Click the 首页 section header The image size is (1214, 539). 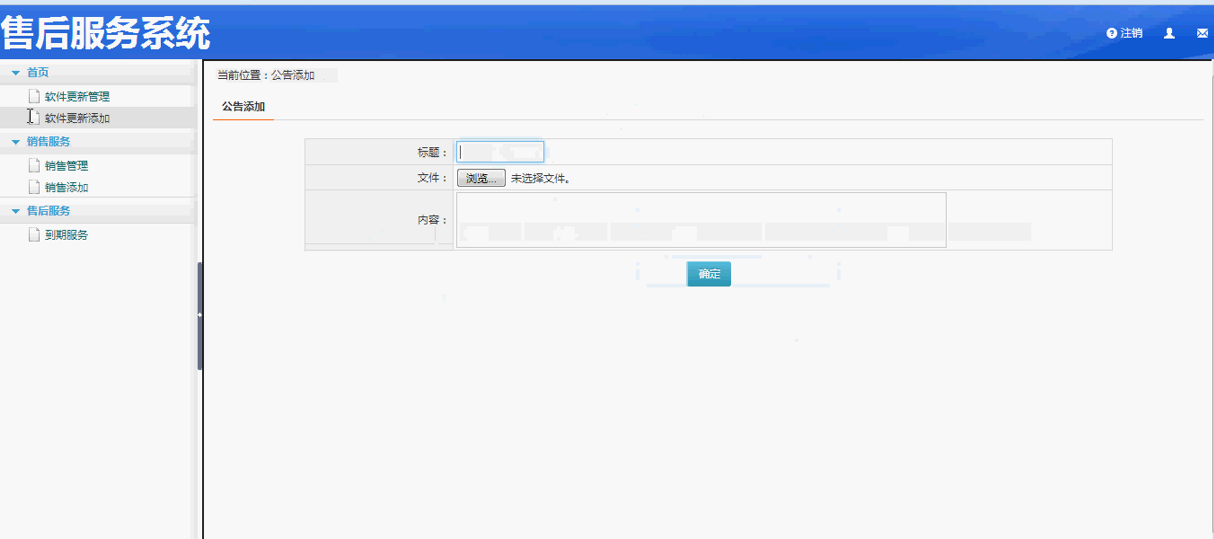click(98, 72)
